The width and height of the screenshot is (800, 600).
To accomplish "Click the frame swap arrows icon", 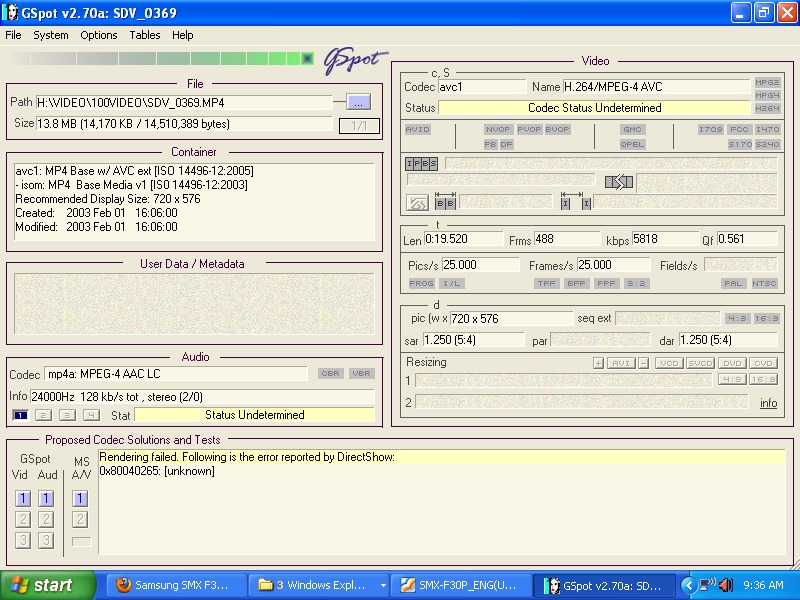I will [619, 182].
